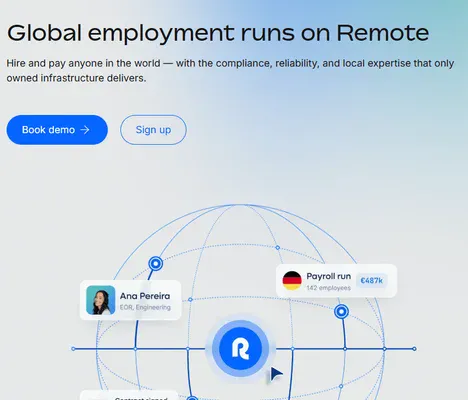Screen dimensions: 468x400
Task: Click the dark blue cursor pointer icon
Action: (276, 374)
